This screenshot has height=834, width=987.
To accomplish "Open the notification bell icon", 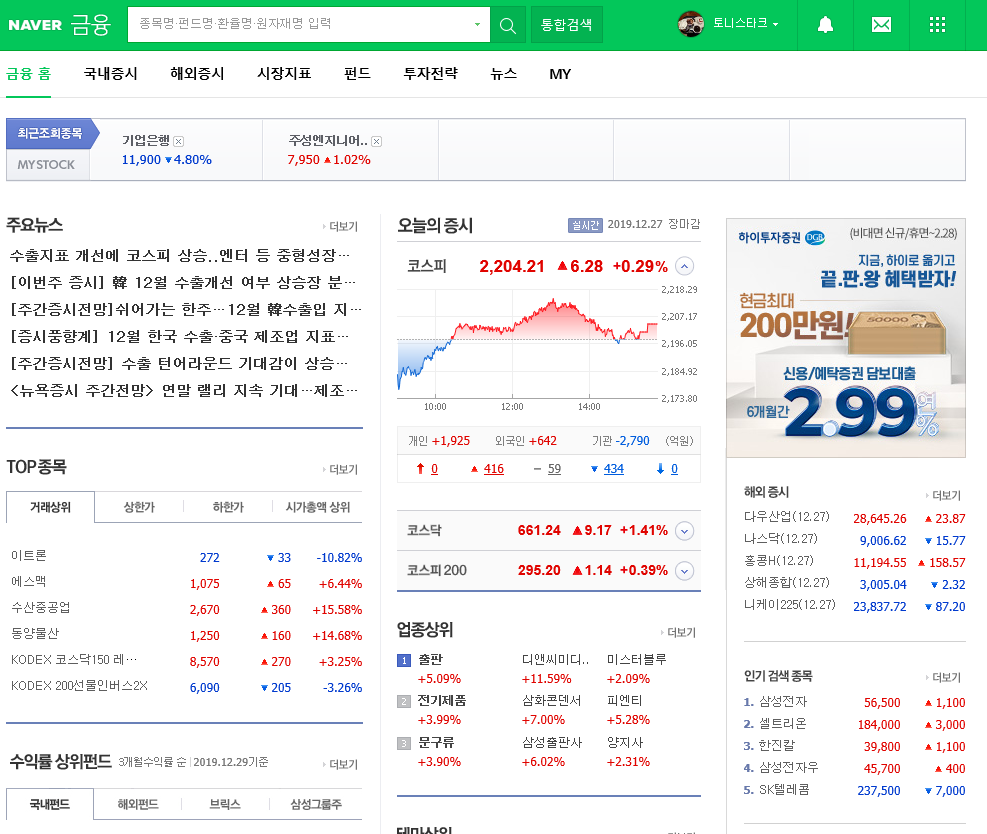I will [825, 25].
